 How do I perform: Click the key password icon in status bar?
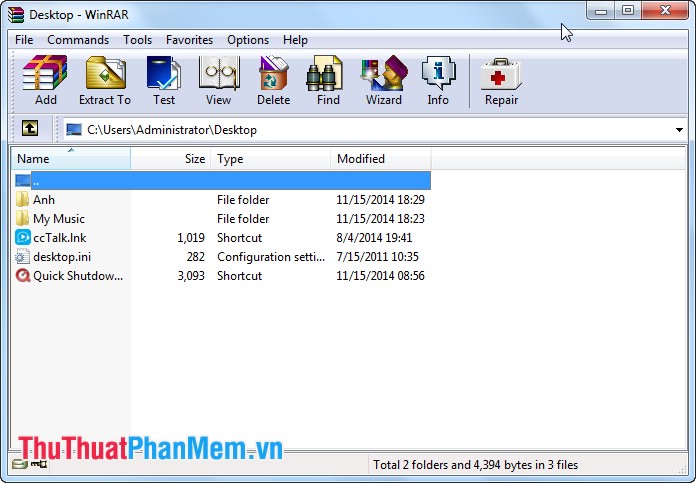coord(39,464)
